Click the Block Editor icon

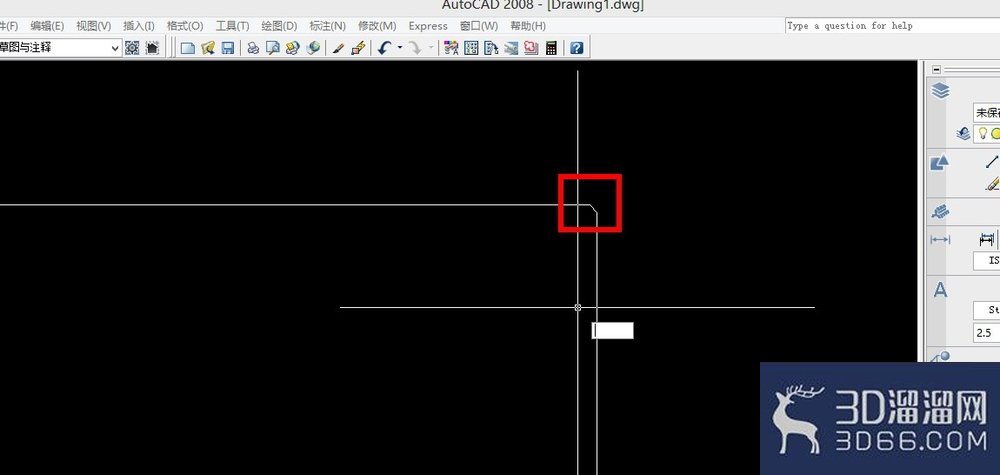click(x=358, y=48)
